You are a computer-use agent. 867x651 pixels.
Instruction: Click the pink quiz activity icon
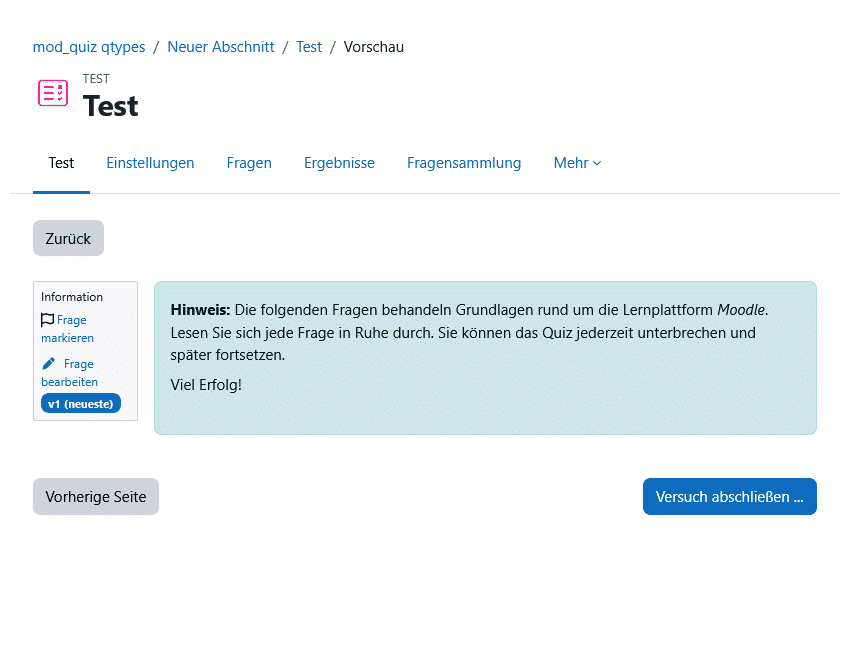click(53, 93)
